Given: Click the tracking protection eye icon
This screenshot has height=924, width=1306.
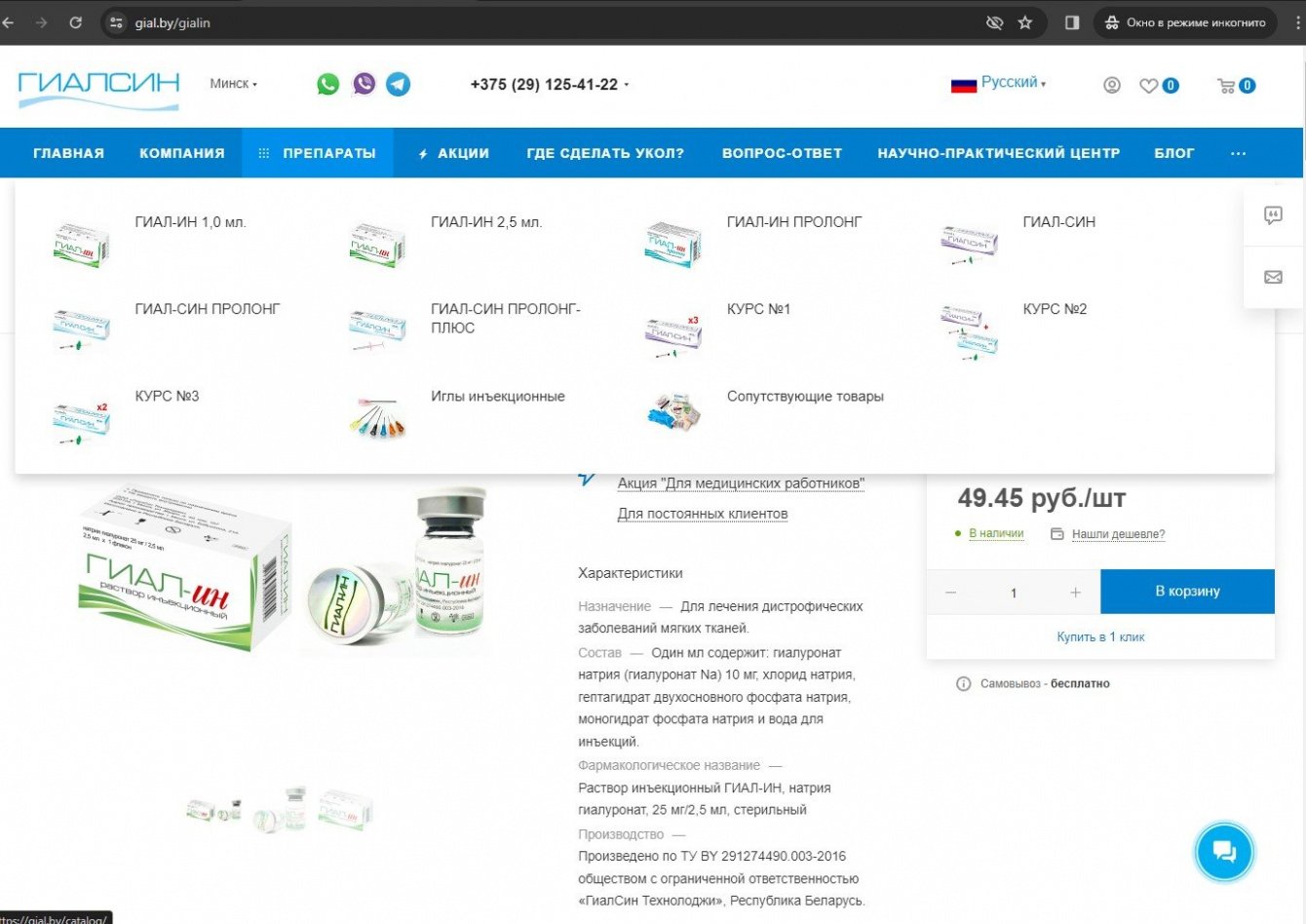Looking at the screenshot, I should (994, 22).
